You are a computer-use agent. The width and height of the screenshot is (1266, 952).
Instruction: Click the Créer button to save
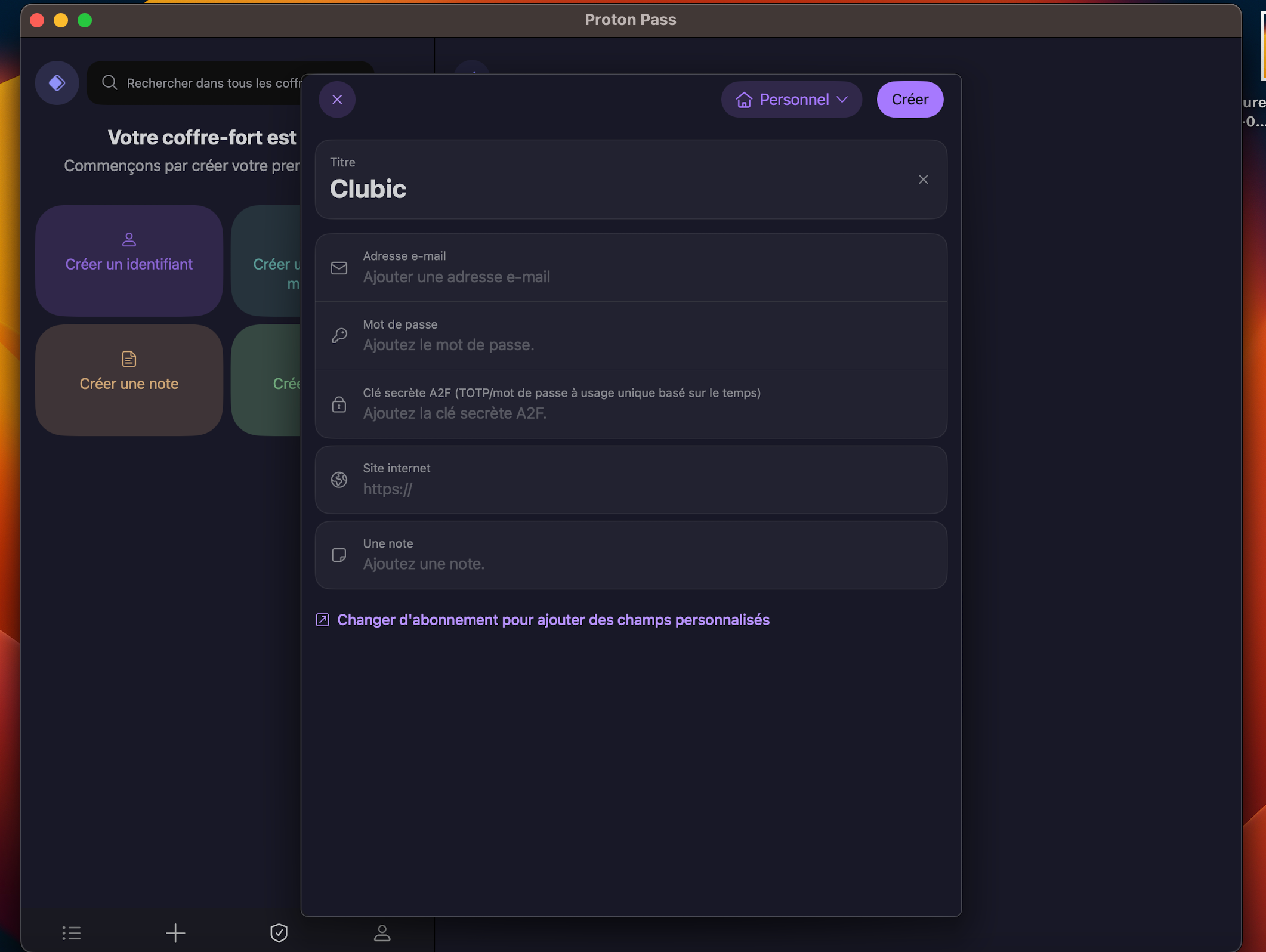910,100
